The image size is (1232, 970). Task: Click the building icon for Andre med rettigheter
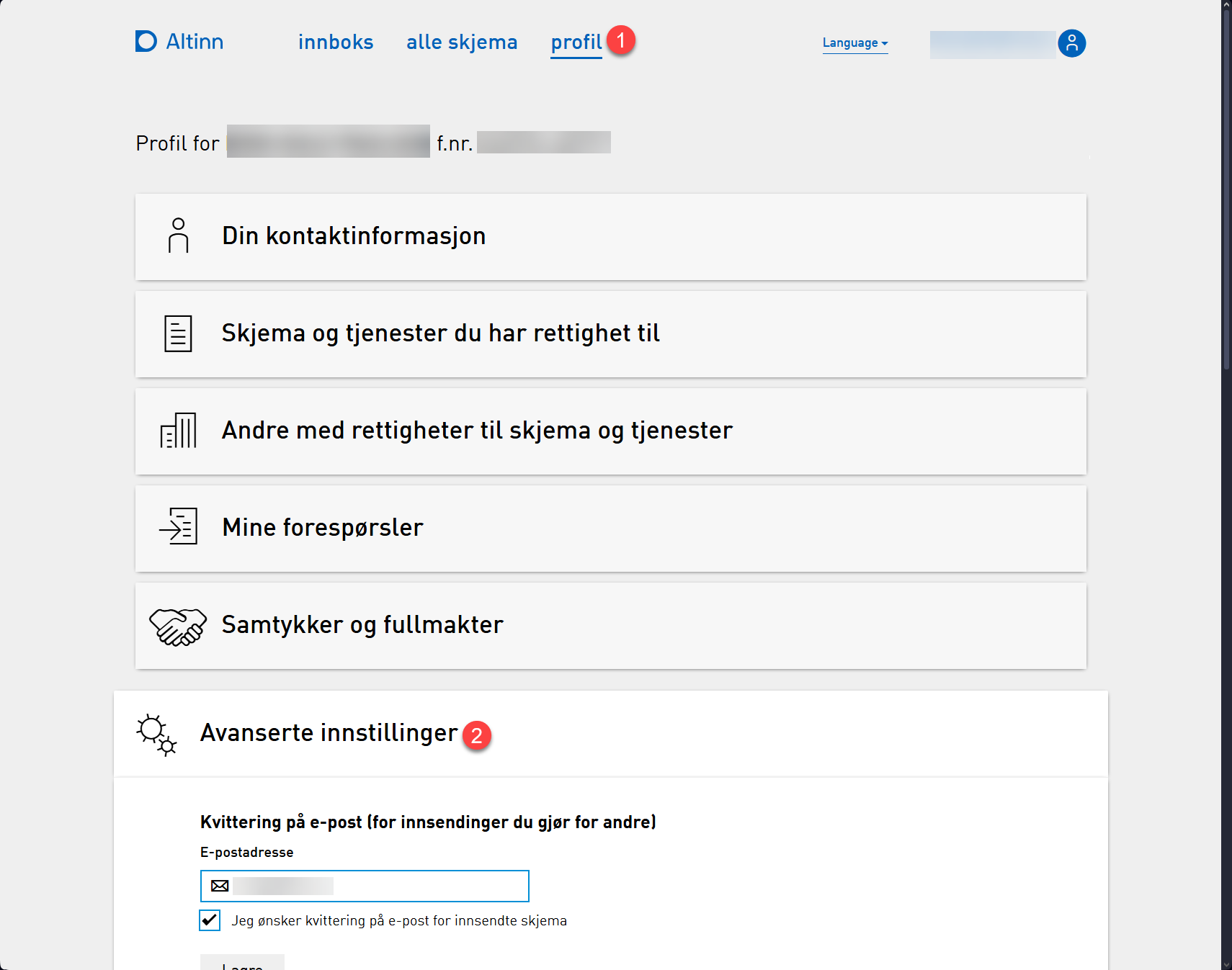(178, 431)
